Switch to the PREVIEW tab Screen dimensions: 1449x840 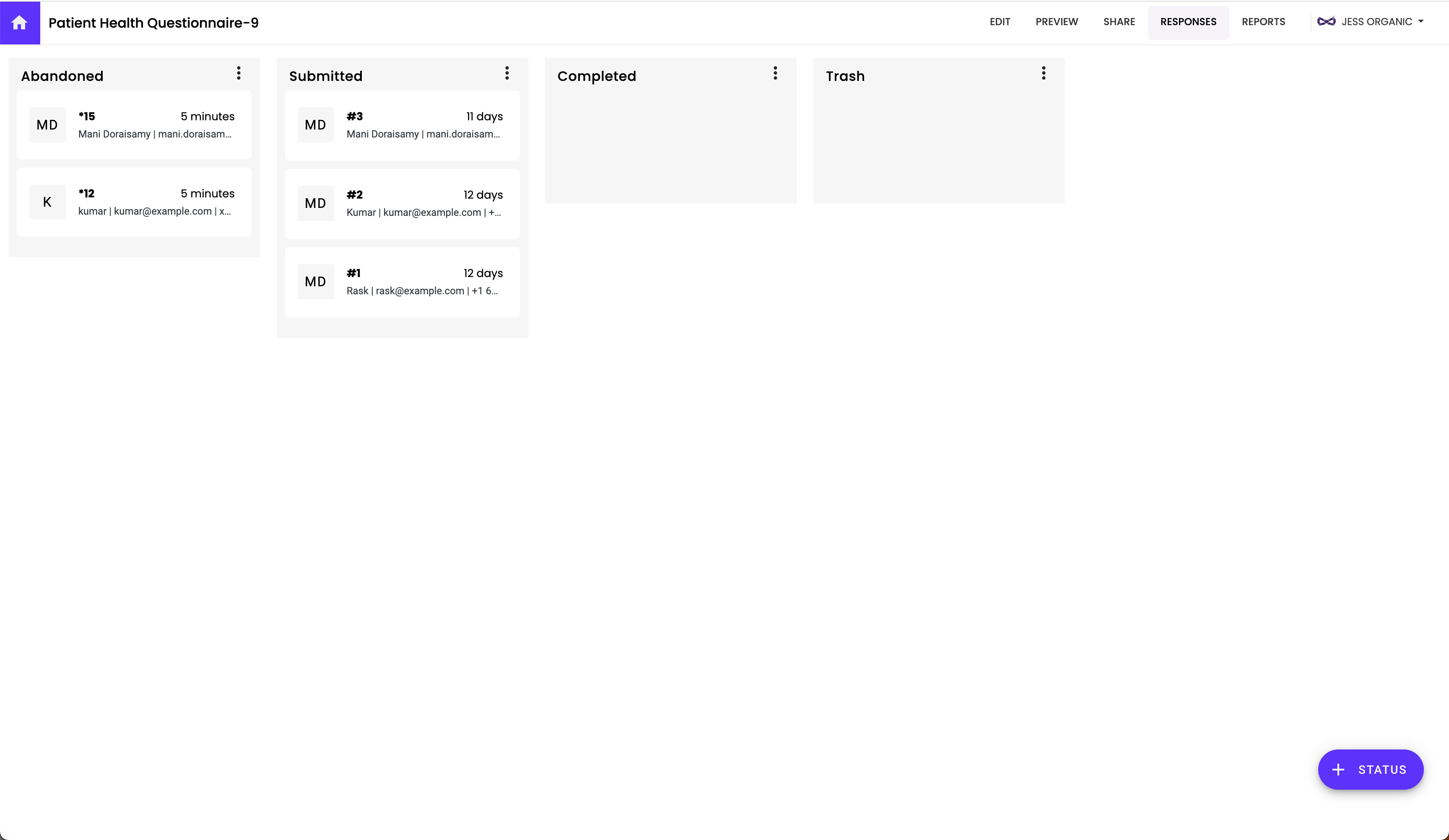tap(1057, 22)
